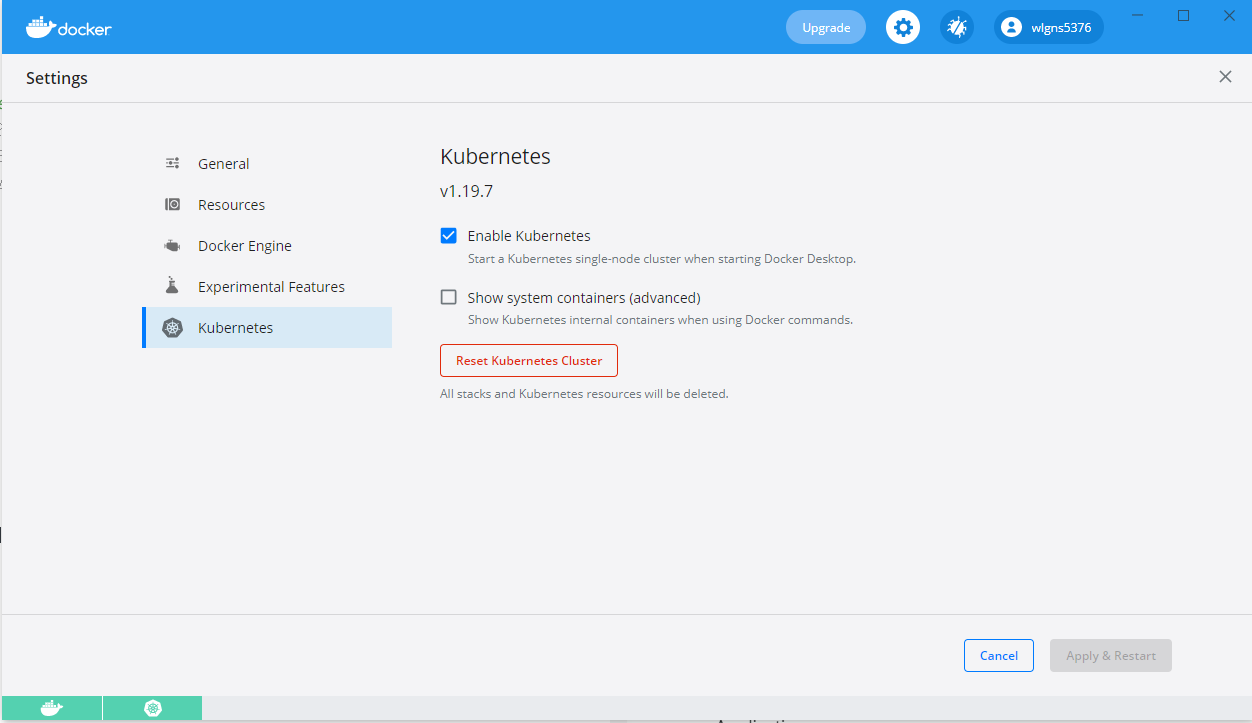Close the Settings panel with the X

tap(1225, 77)
